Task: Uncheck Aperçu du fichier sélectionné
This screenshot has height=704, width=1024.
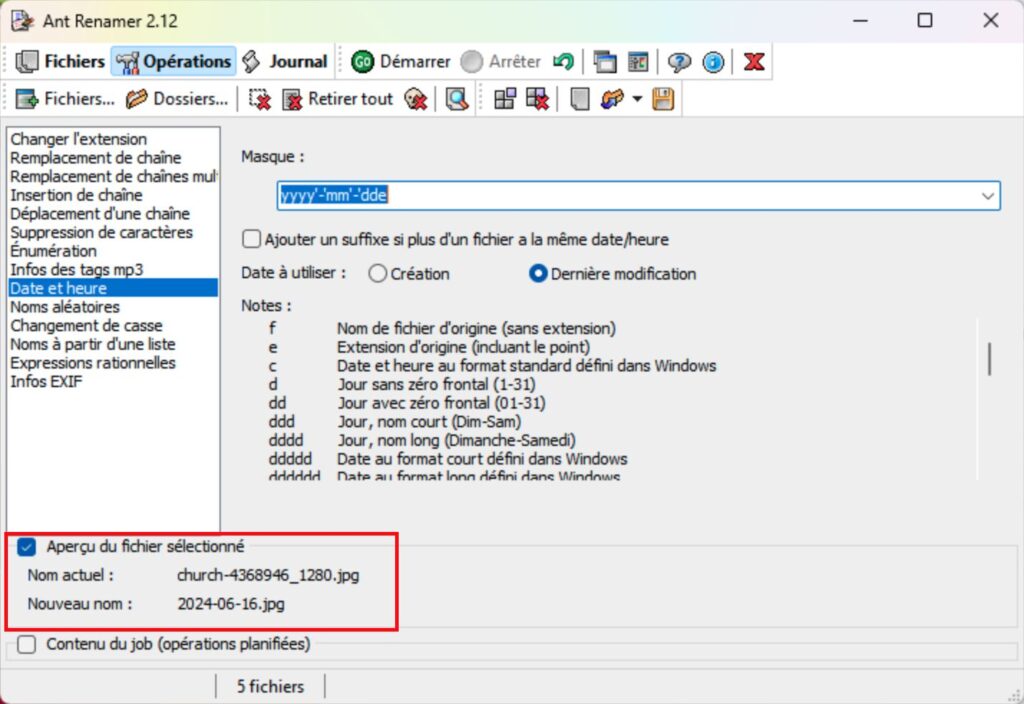Action: [x=27, y=546]
